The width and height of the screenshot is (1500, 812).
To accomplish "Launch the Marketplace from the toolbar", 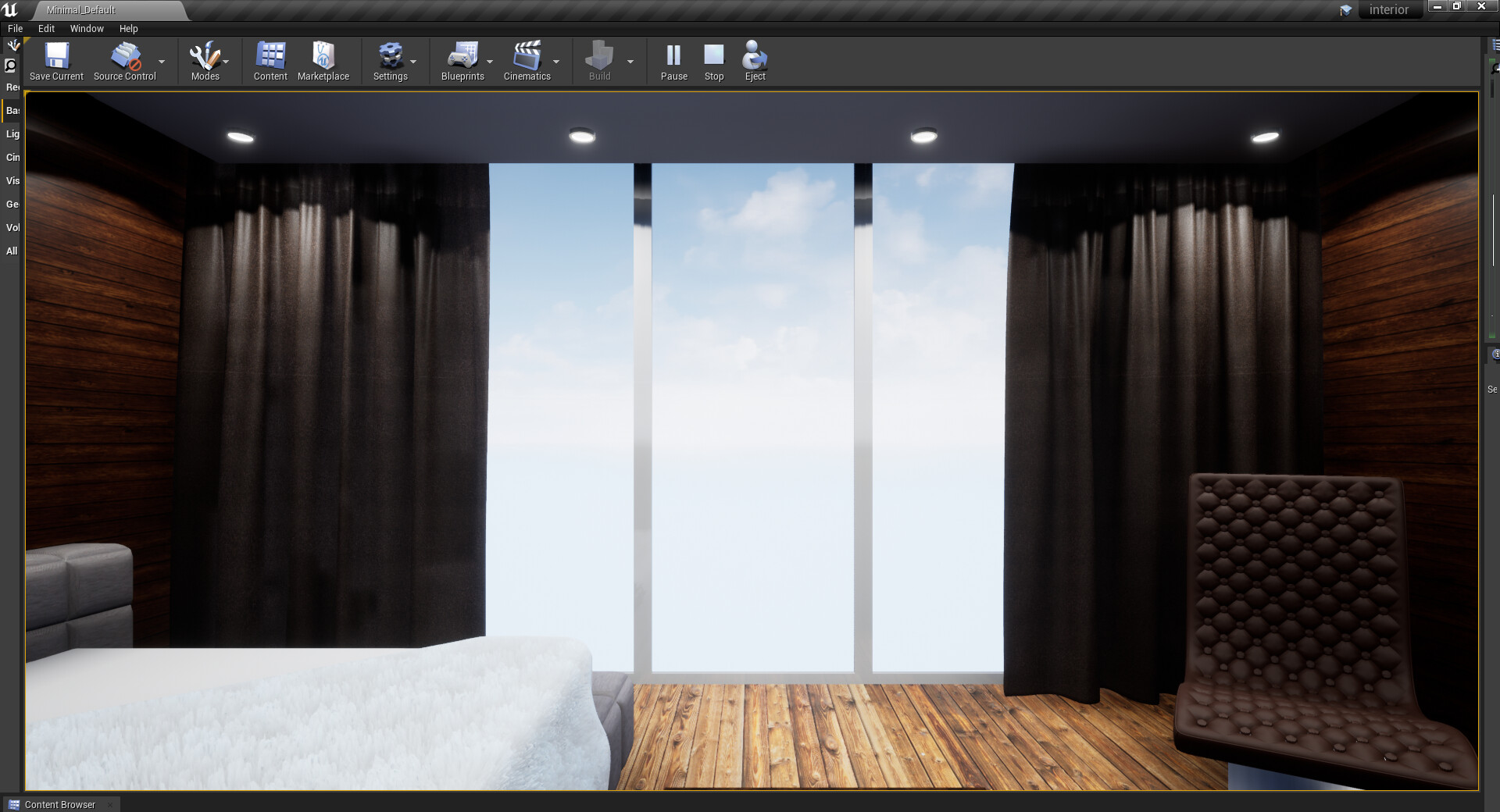I will coord(323,56).
